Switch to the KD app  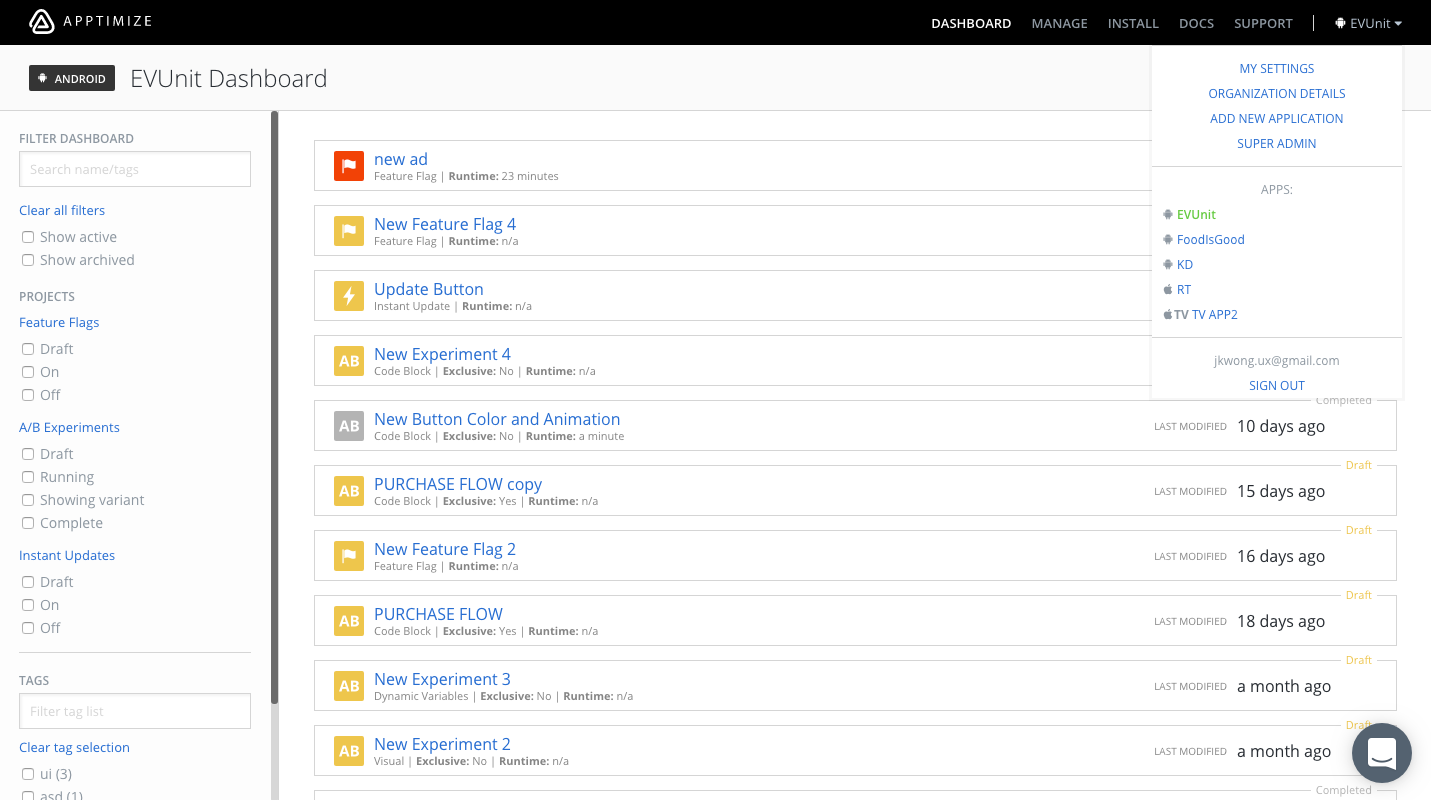(1185, 264)
